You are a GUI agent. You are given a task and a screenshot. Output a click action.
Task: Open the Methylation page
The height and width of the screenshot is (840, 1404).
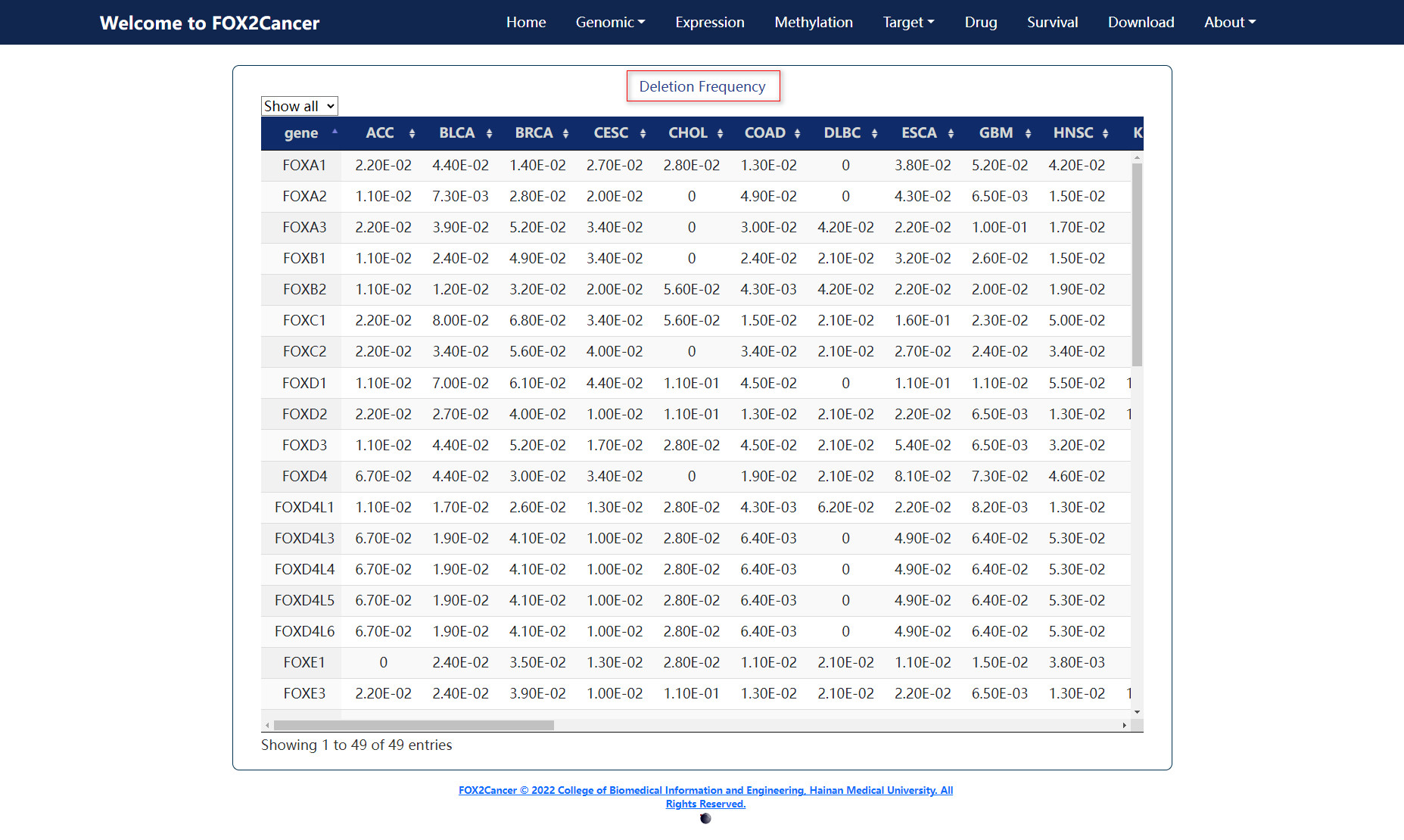(x=814, y=22)
